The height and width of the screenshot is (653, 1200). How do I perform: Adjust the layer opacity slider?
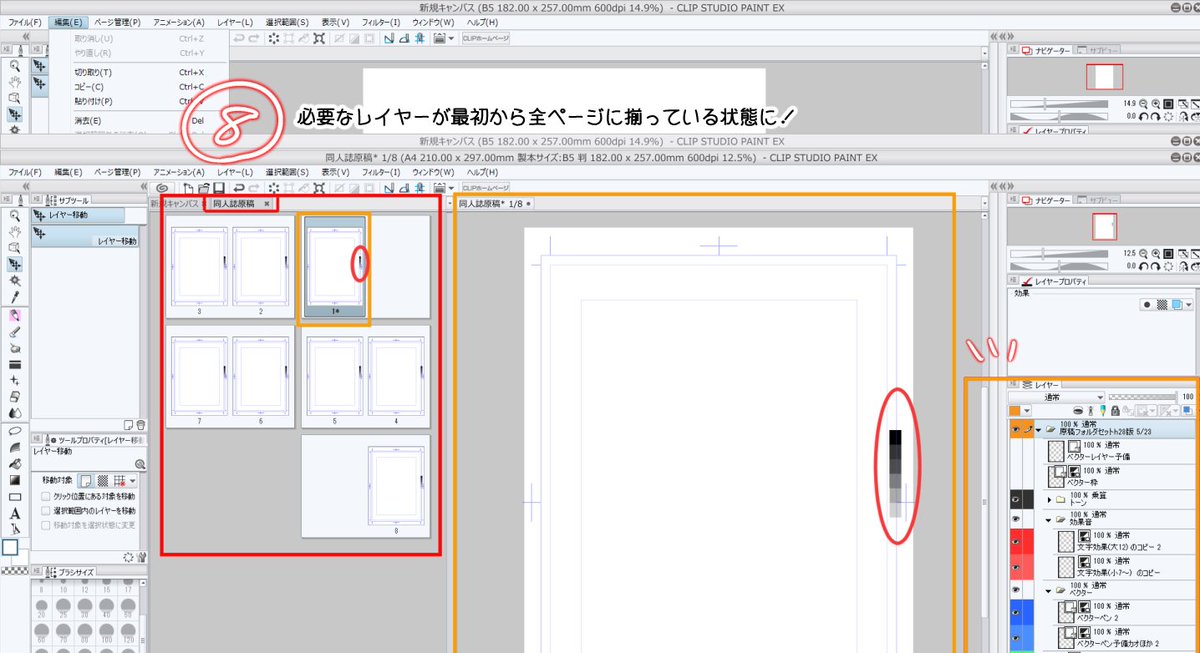1141,397
